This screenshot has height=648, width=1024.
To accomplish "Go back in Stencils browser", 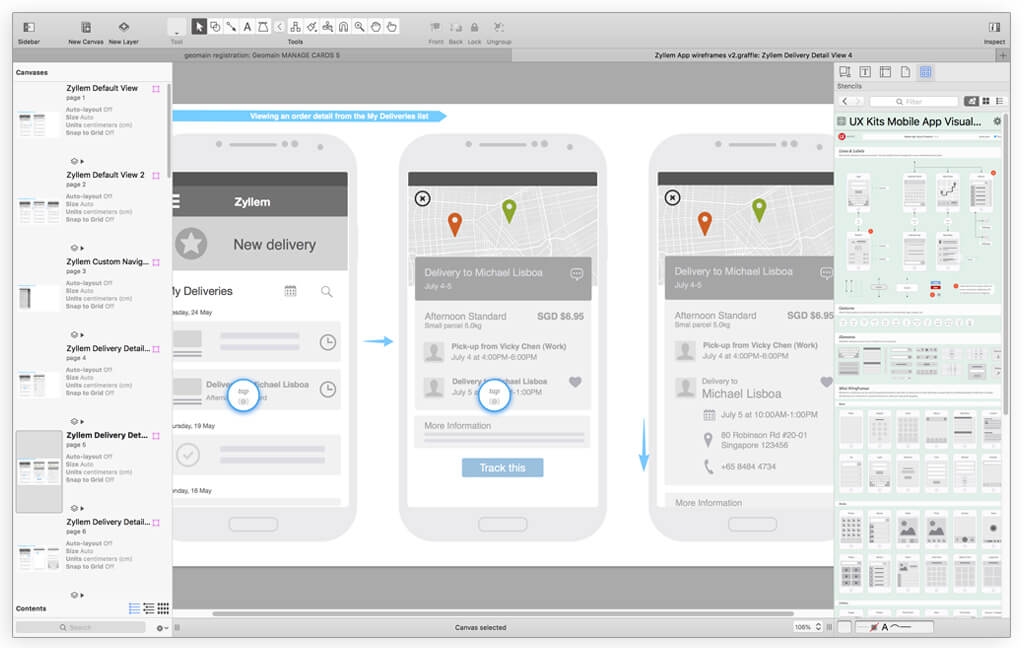I will (845, 101).
